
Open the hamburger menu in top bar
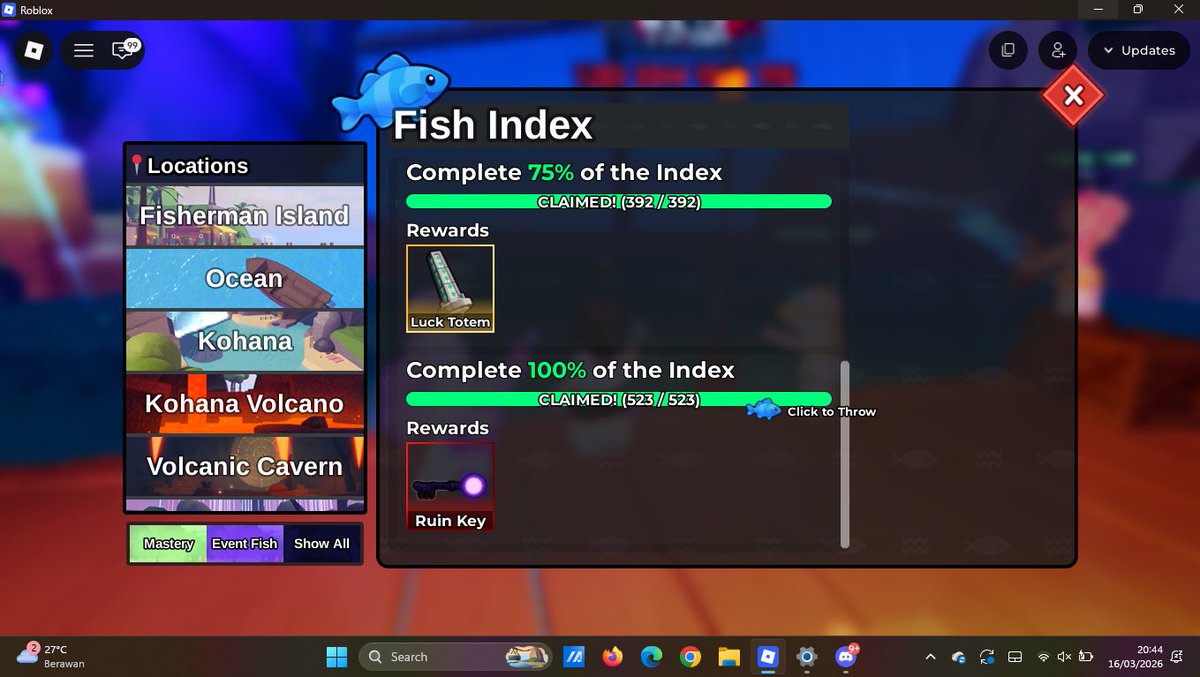[x=84, y=50]
